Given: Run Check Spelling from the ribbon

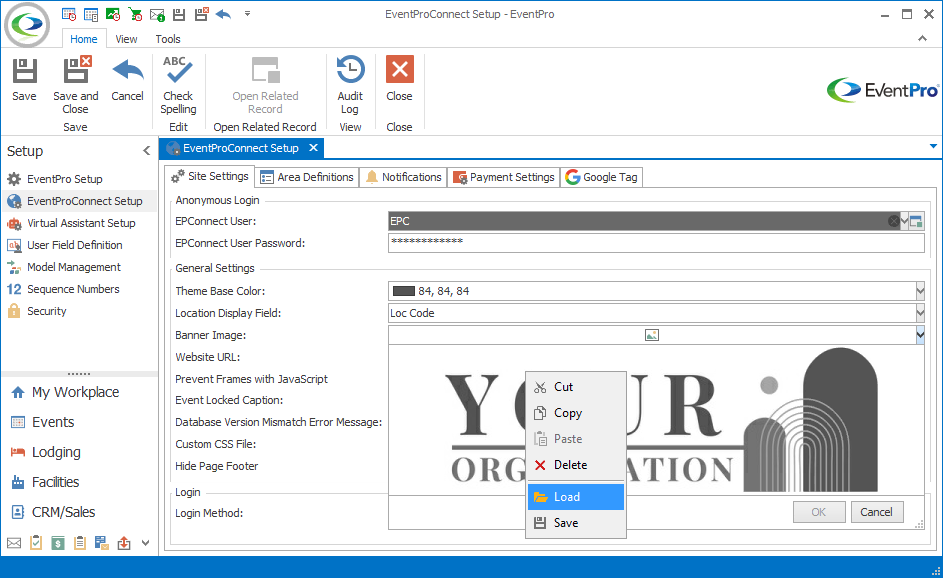Looking at the screenshot, I should click(178, 85).
